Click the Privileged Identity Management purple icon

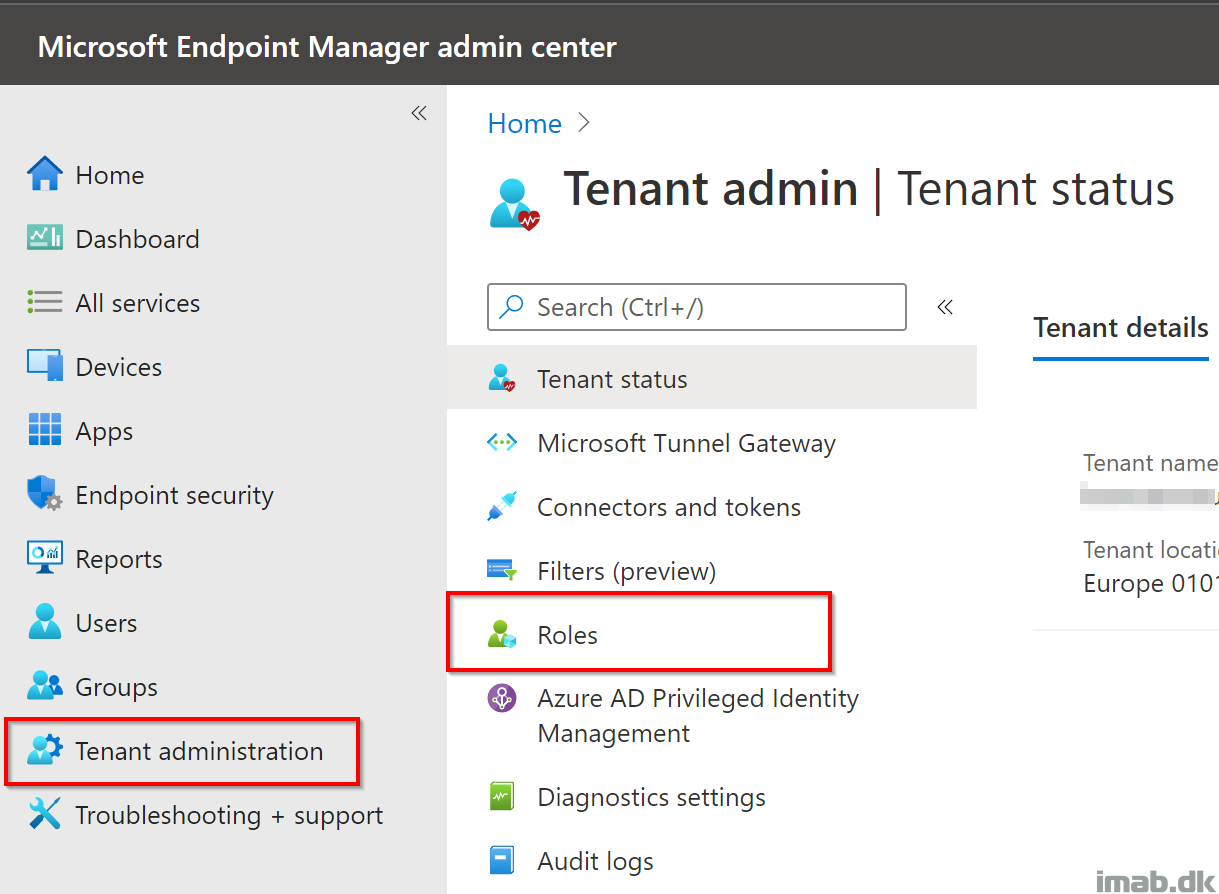pos(501,698)
